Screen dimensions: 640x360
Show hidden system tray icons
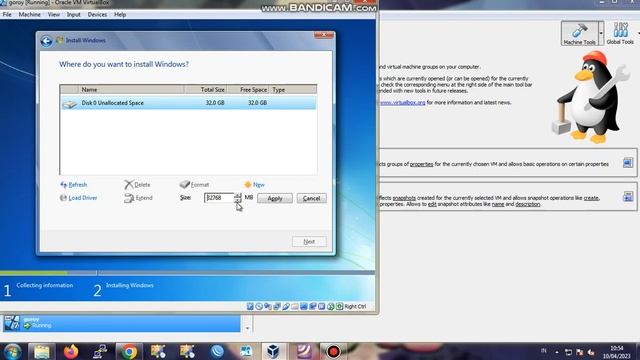pyautogui.click(x=557, y=352)
